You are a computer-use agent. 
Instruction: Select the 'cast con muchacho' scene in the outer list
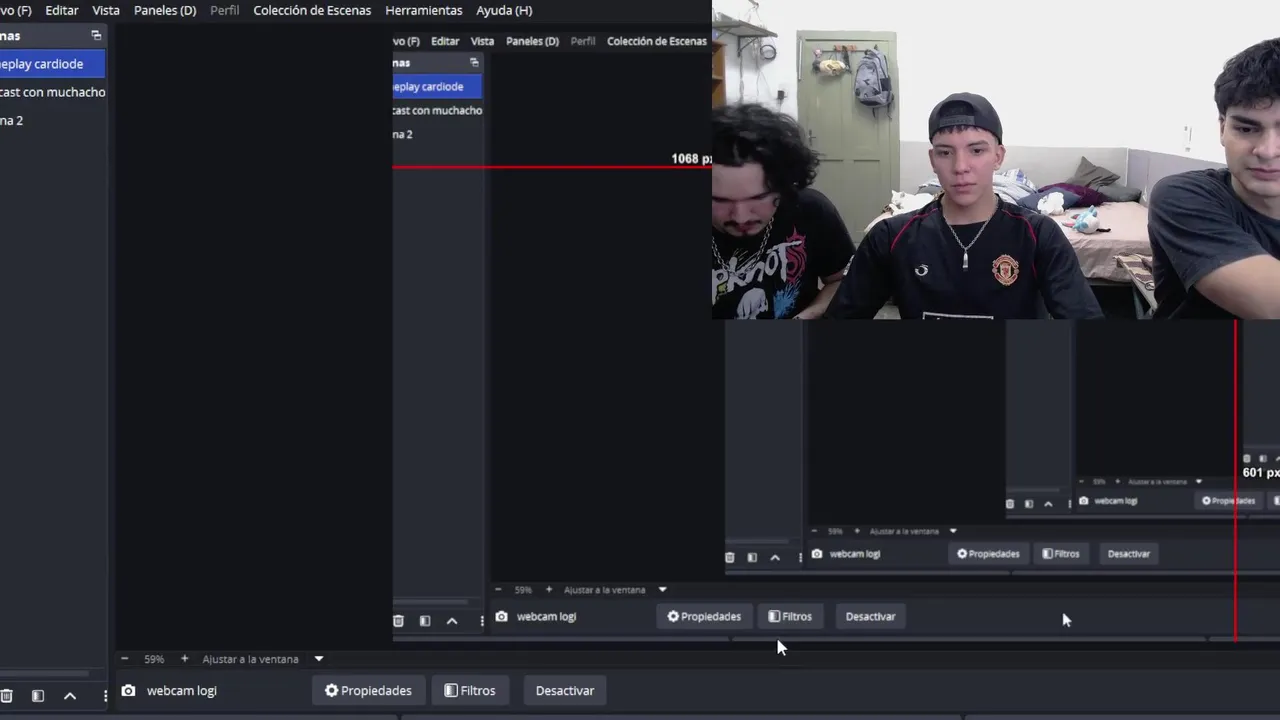(x=52, y=92)
